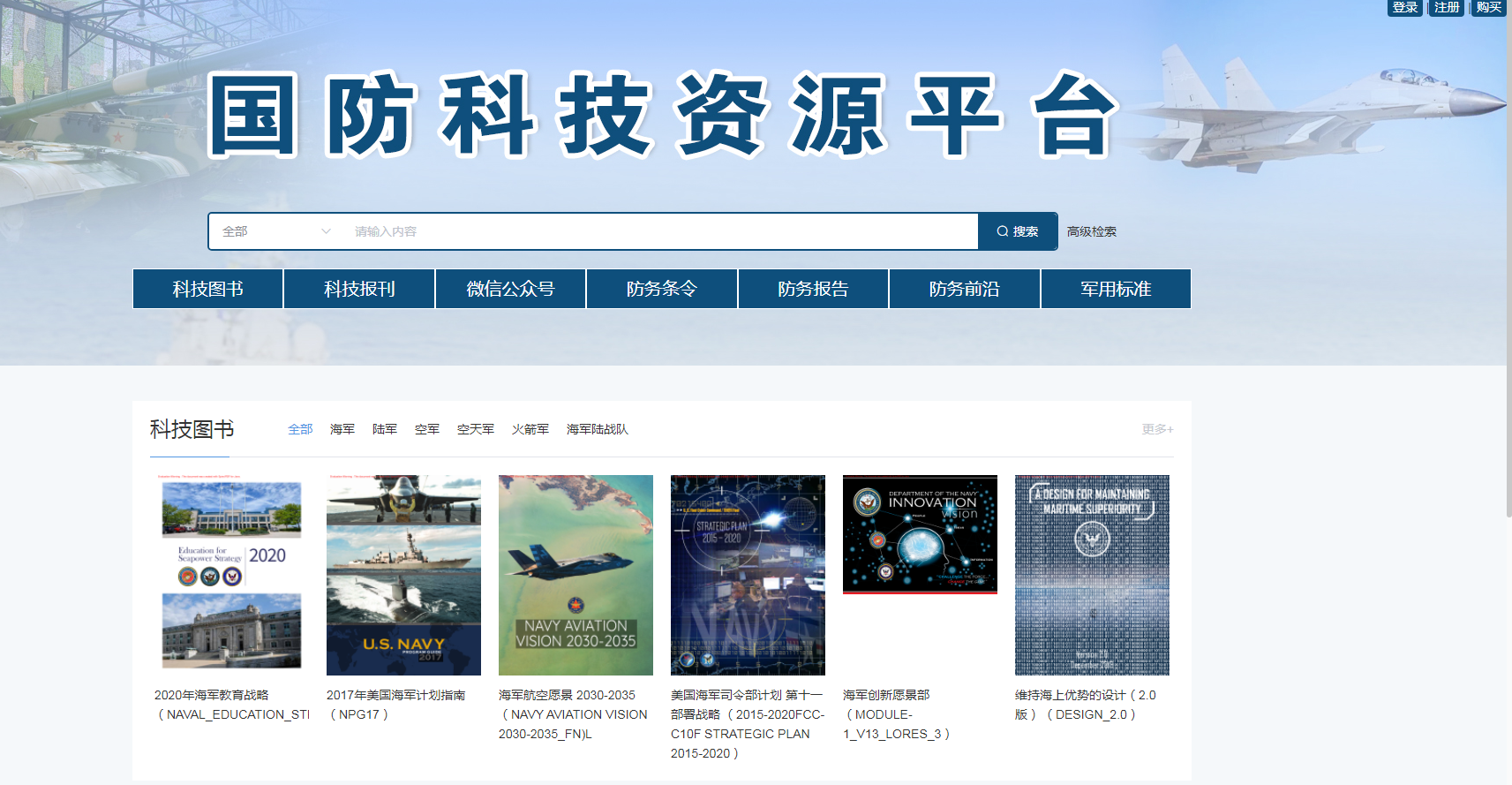This screenshot has width=1512, height=785.
Task: Open the 高级检索 advanced search link
Action: coord(1092,231)
